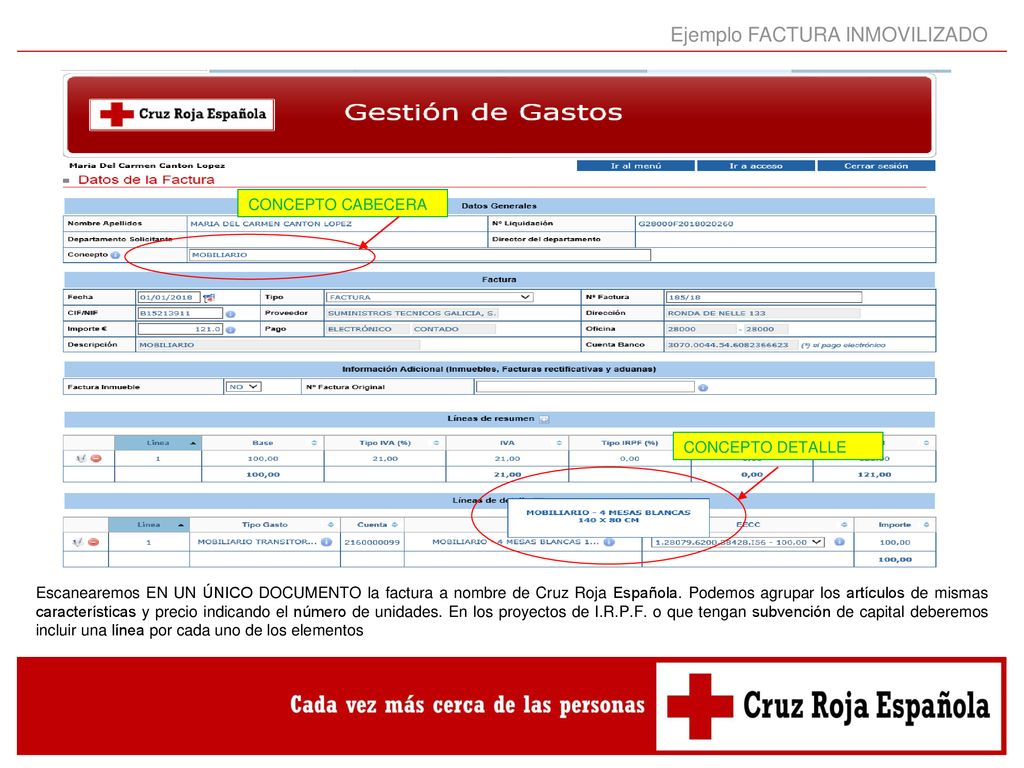Click info icon after MOBILIARIO TRANSITOR... tipo gasto
This screenshot has width=1024, height=768.
pyautogui.click(x=327, y=542)
